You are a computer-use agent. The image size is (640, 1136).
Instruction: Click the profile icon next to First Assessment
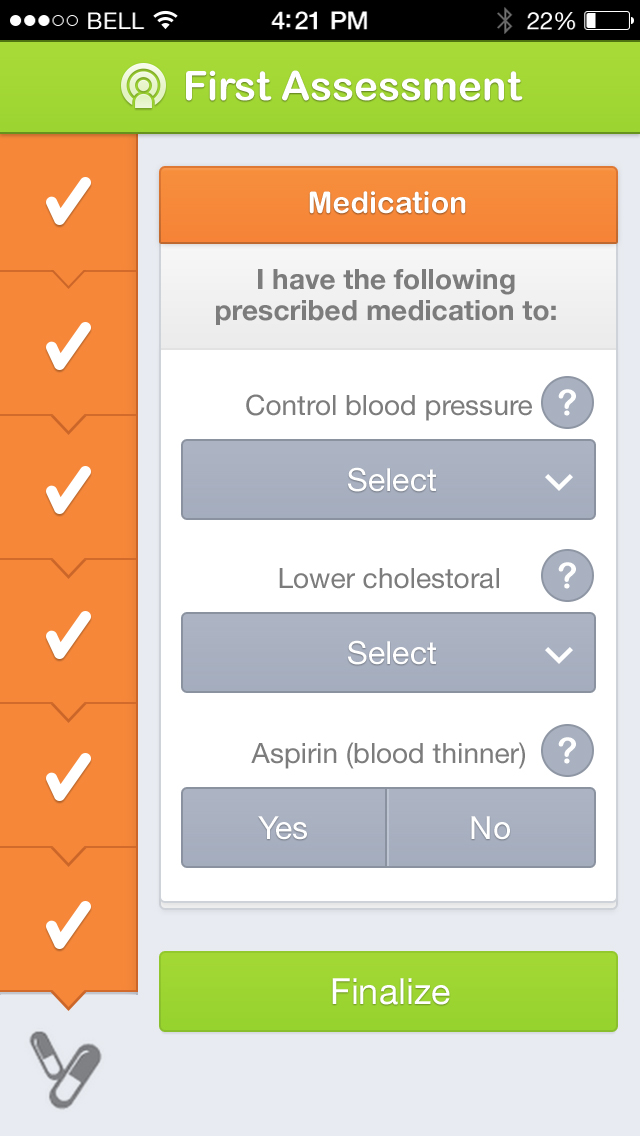pos(143,87)
